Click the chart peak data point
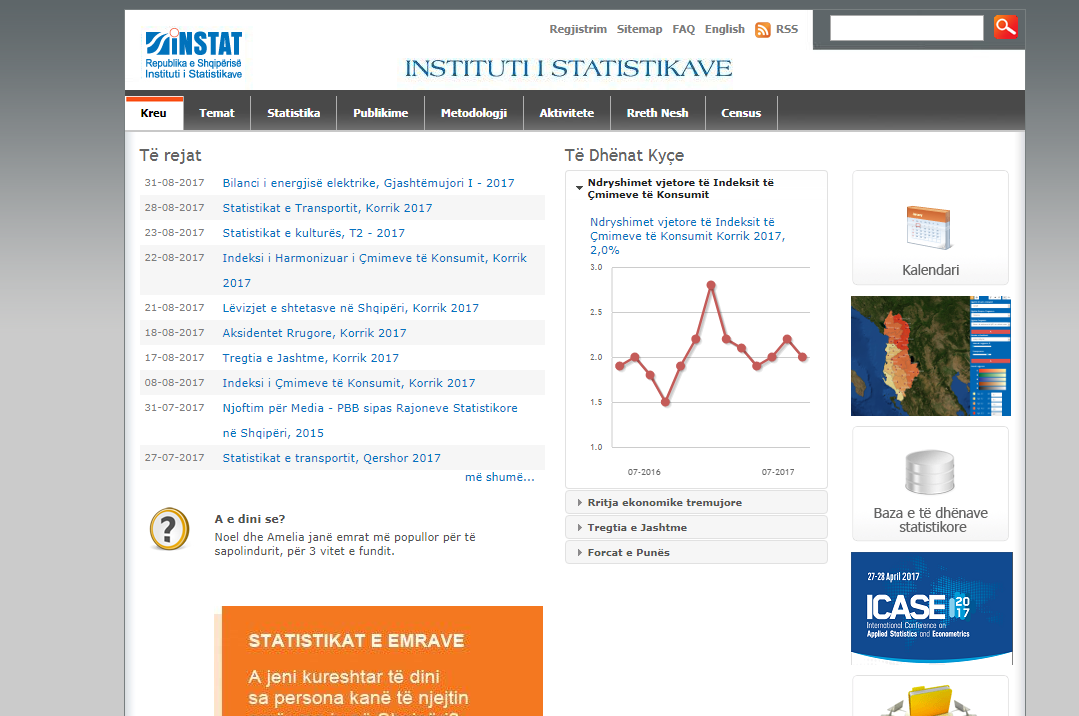Viewport: 1079px width, 716px height. (711, 285)
